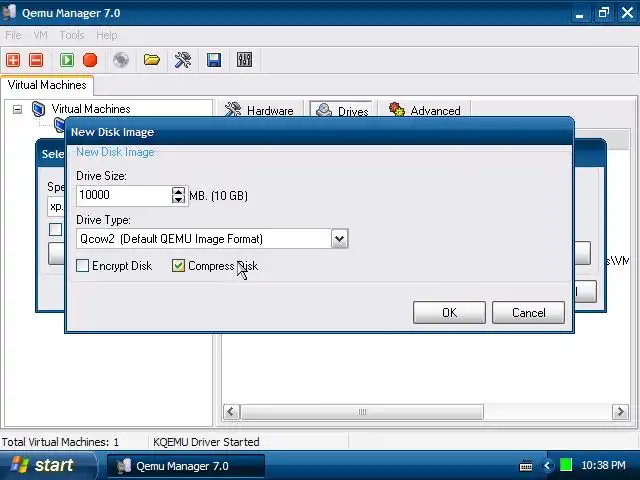Open the Drive Type dropdown
The height and width of the screenshot is (480, 640).
(x=339, y=239)
